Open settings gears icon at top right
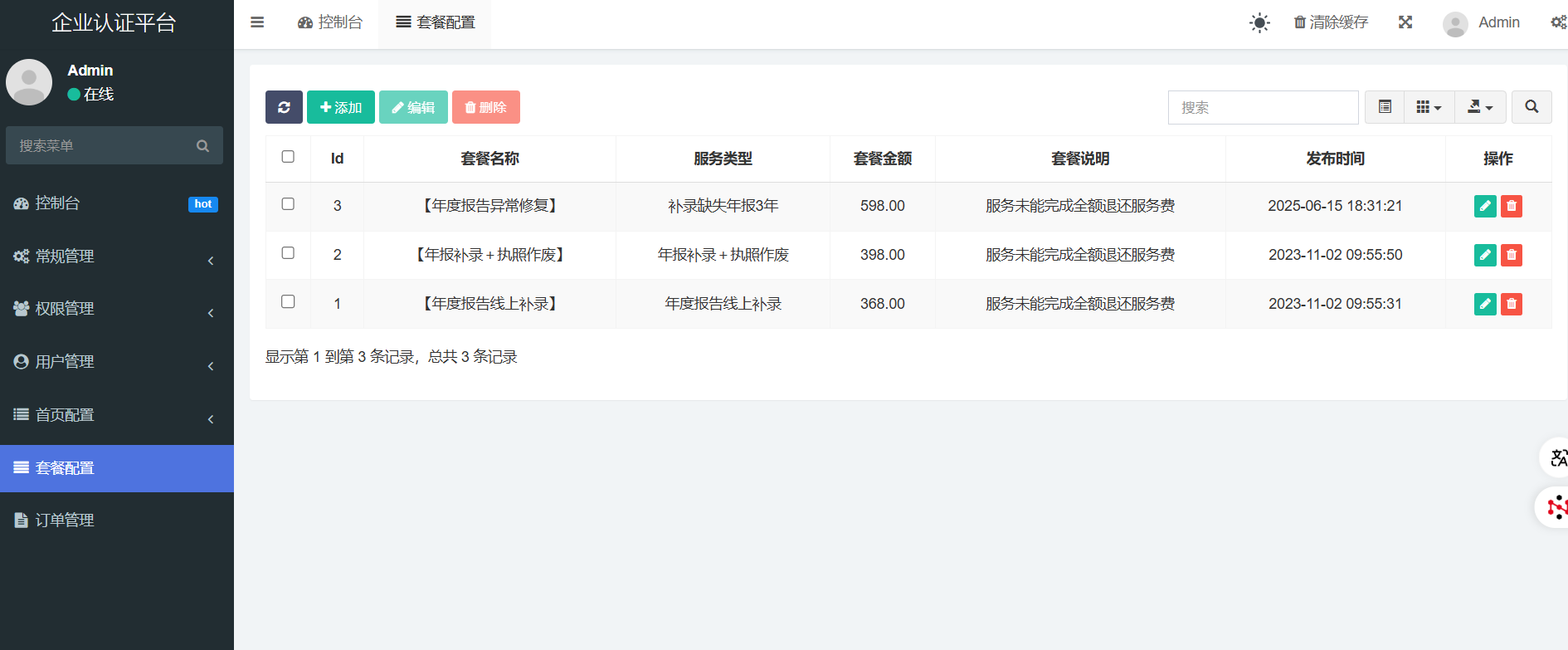The image size is (1568, 650). coord(1559,22)
